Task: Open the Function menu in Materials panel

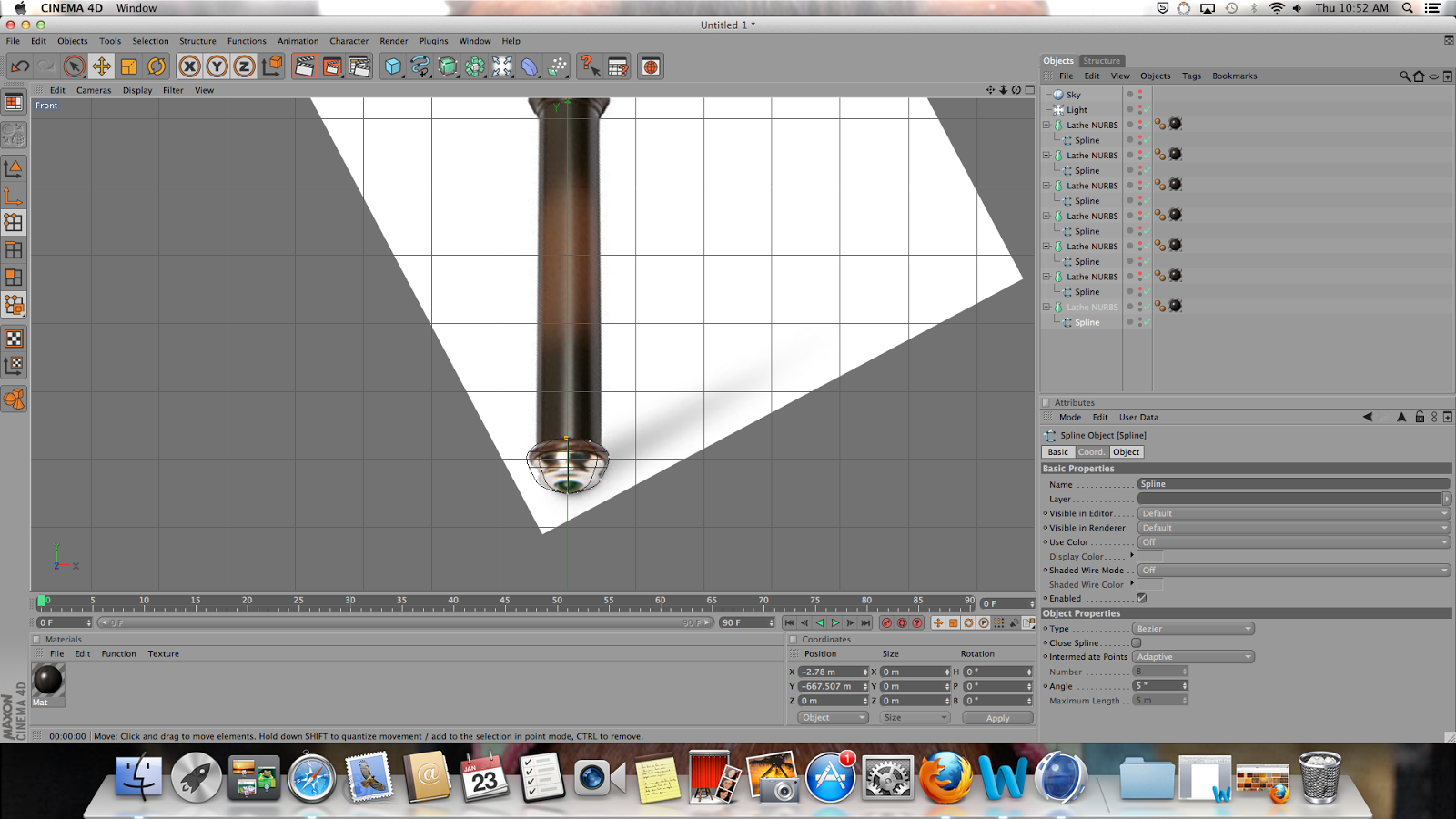Action: click(x=118, y=654)
